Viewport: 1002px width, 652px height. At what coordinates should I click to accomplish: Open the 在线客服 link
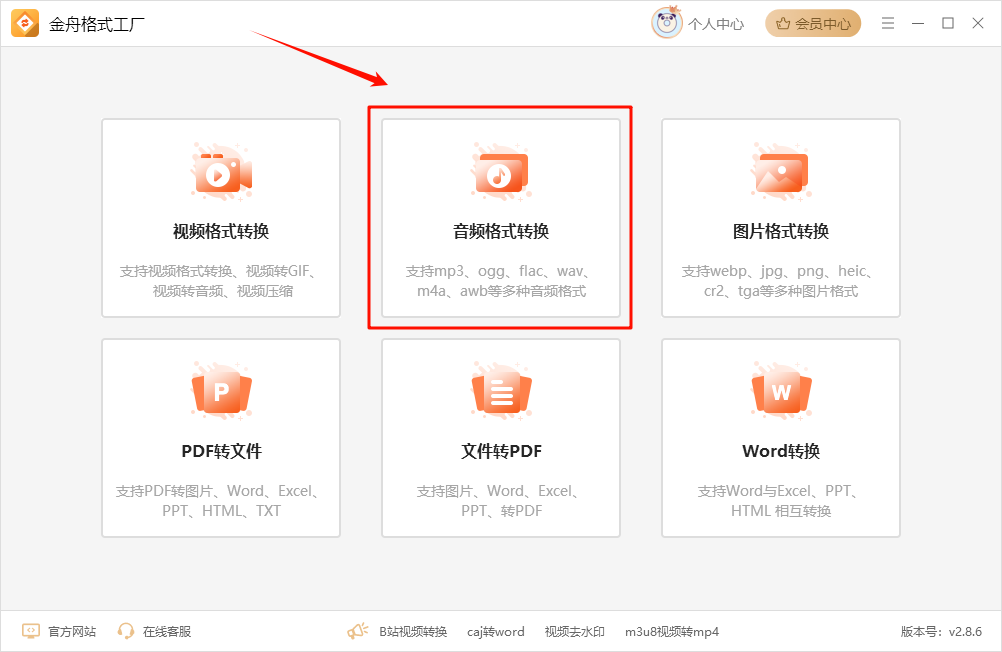point(167,632)
